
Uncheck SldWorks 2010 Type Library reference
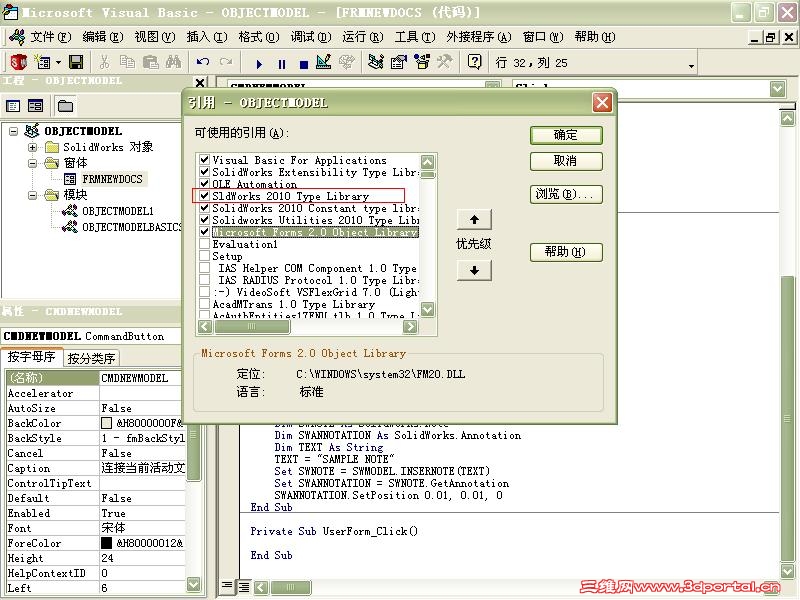pyautogui.click(x=205, y=196)
